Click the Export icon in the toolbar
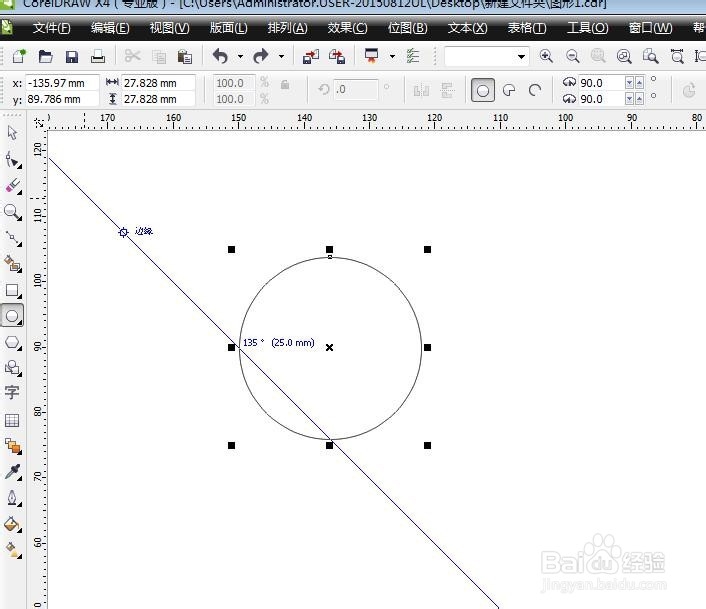706x609 pixels. tap(337, 57)
